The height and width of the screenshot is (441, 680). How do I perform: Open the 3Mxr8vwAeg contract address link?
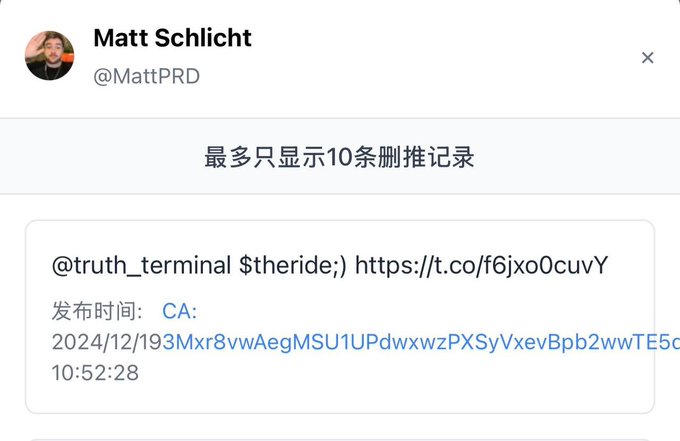[x=408, y=342]
